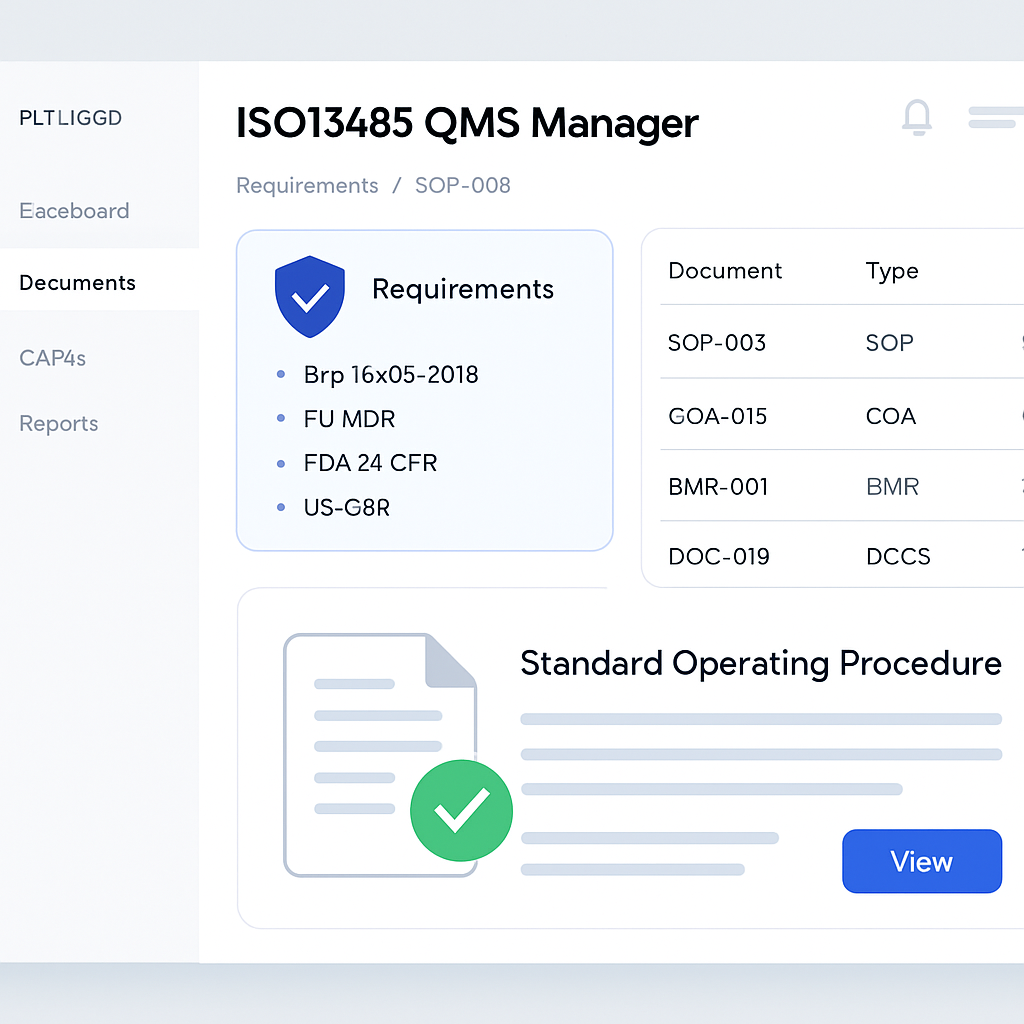This screenshot has width=1024, height=1024.
Task: Click the PLTLIGGD logo text
Action: point(71,118)
